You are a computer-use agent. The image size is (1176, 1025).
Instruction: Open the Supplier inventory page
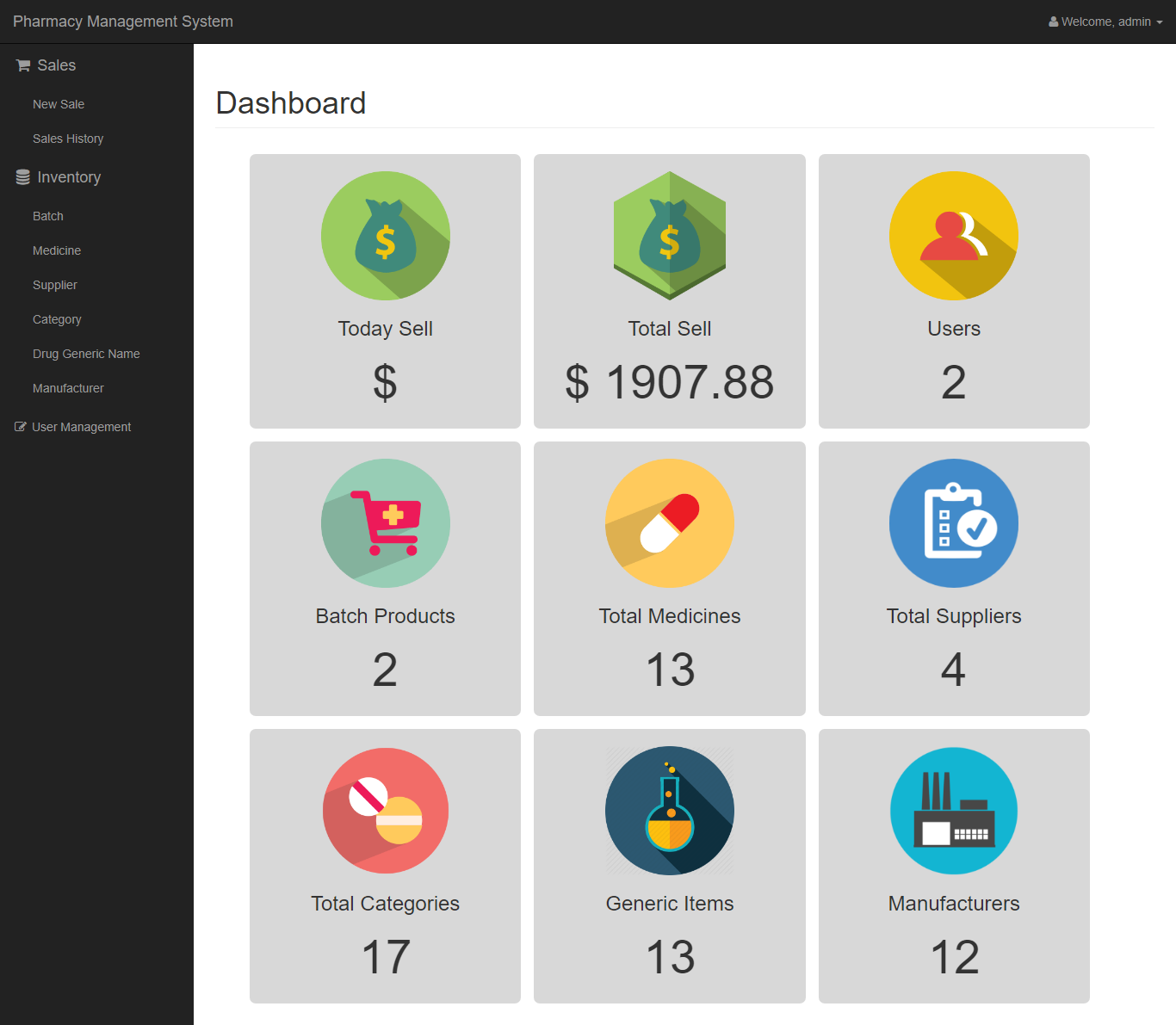(54, 285)
